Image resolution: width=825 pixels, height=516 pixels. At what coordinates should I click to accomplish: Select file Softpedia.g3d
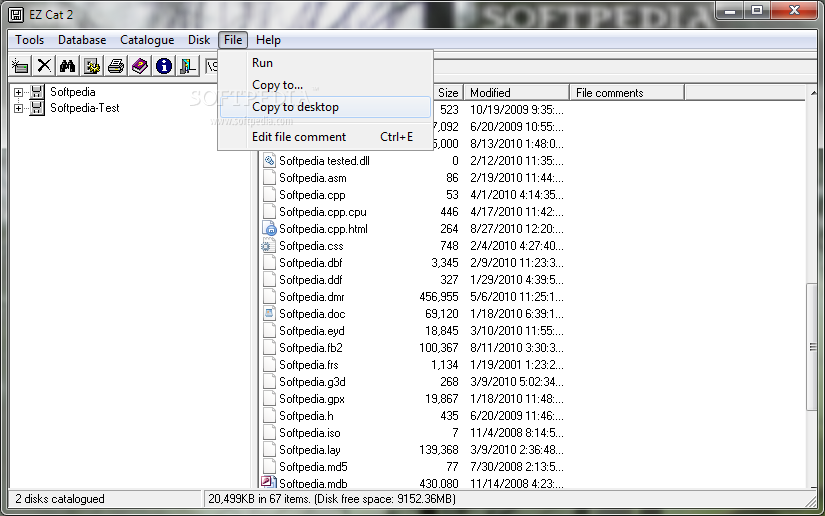click(312, 381)
